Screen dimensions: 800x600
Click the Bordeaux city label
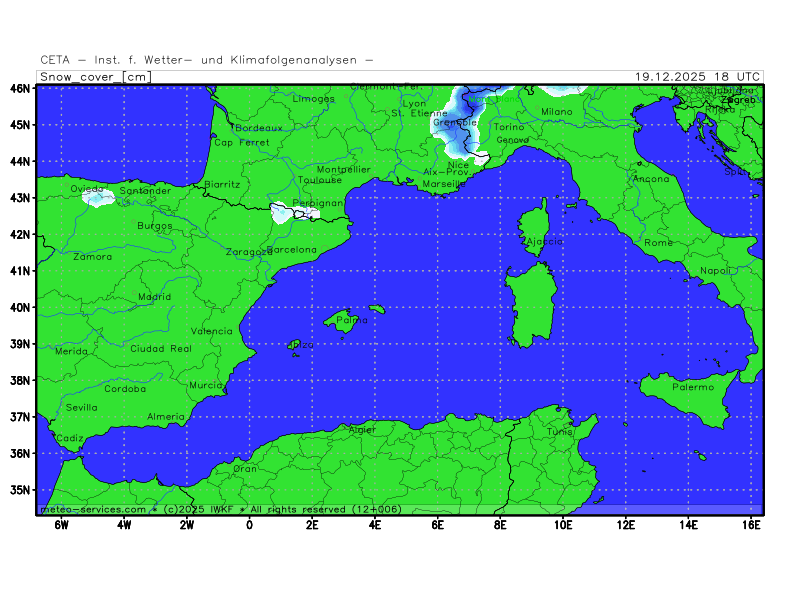259,128
